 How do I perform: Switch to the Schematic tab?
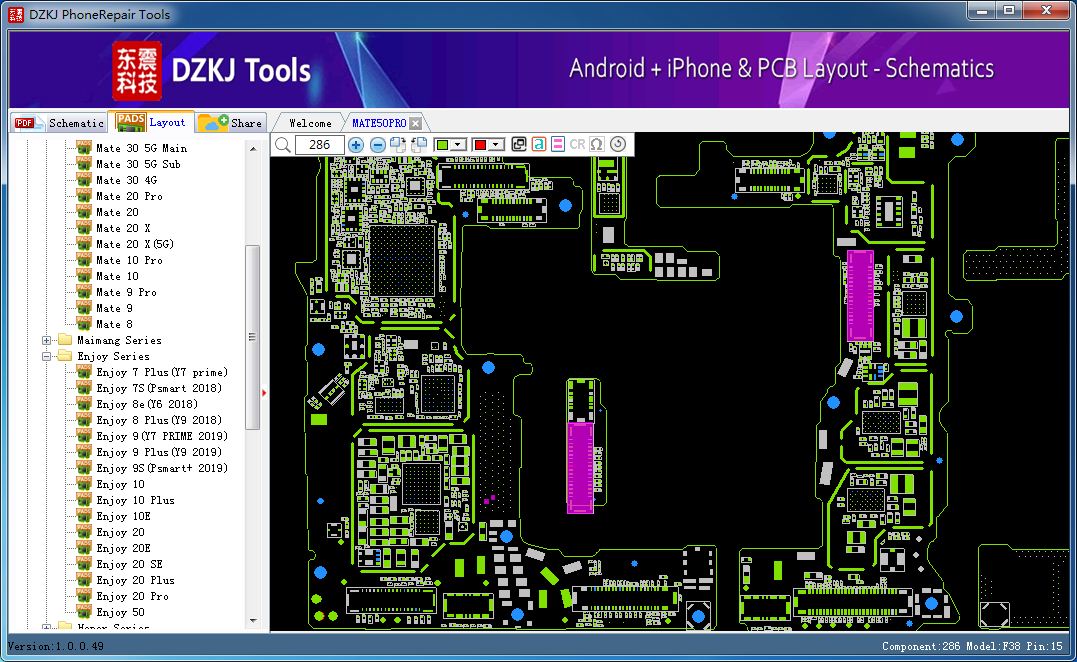tap(60, 123)
